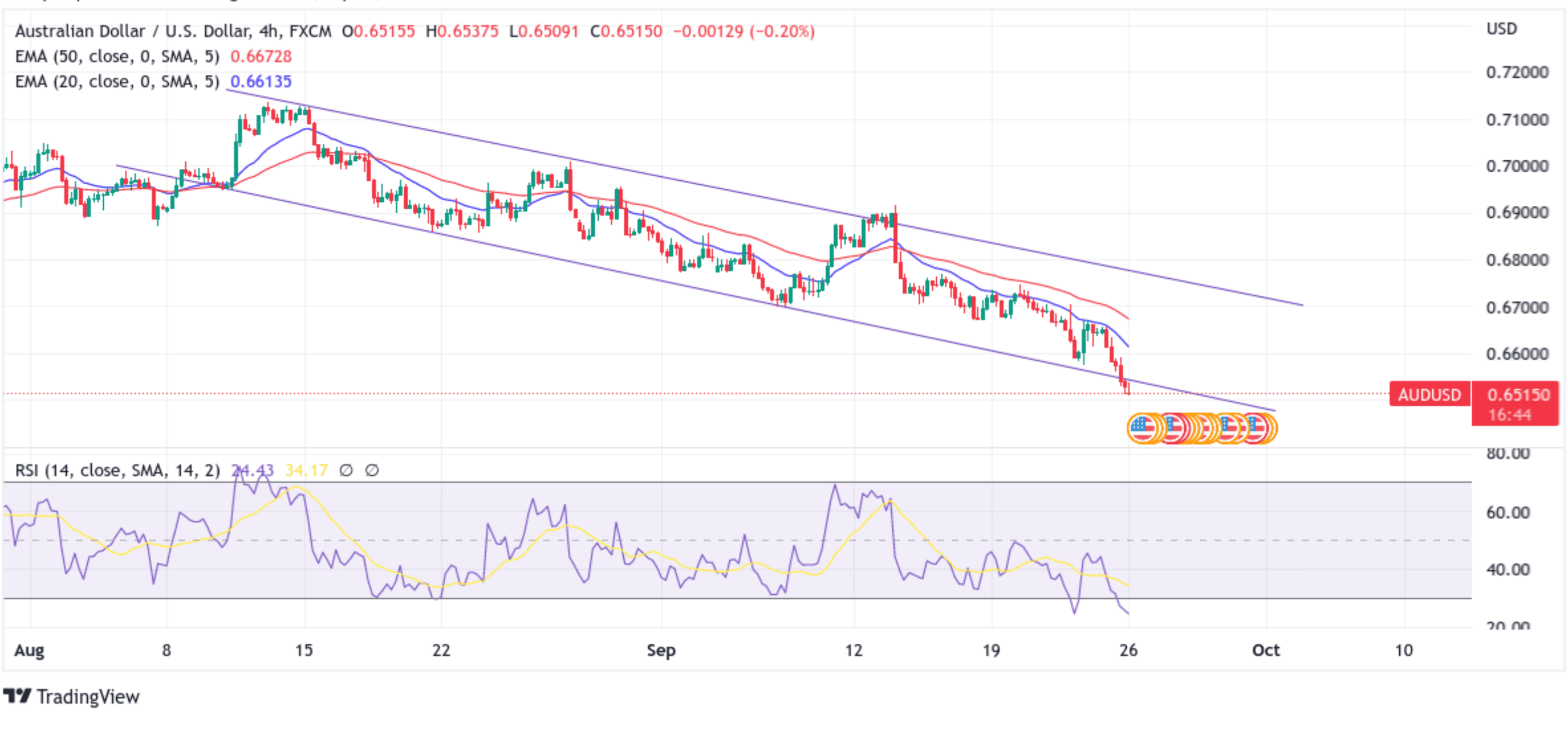Click the second ∅ symbol in RSI legend

coord(372,470)
